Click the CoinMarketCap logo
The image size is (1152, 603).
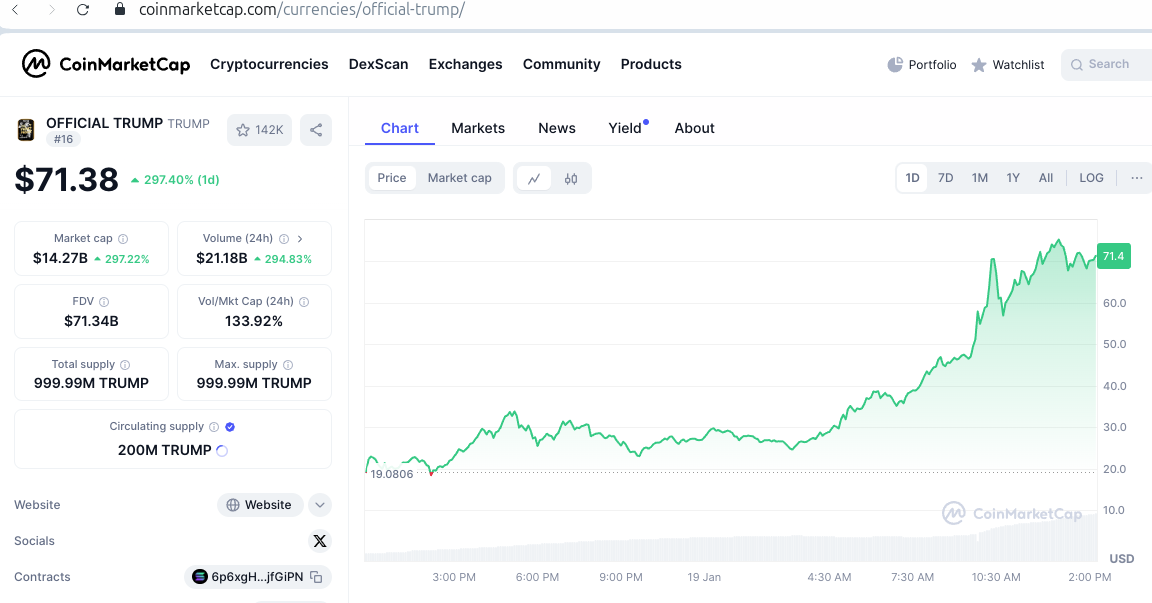106,64
